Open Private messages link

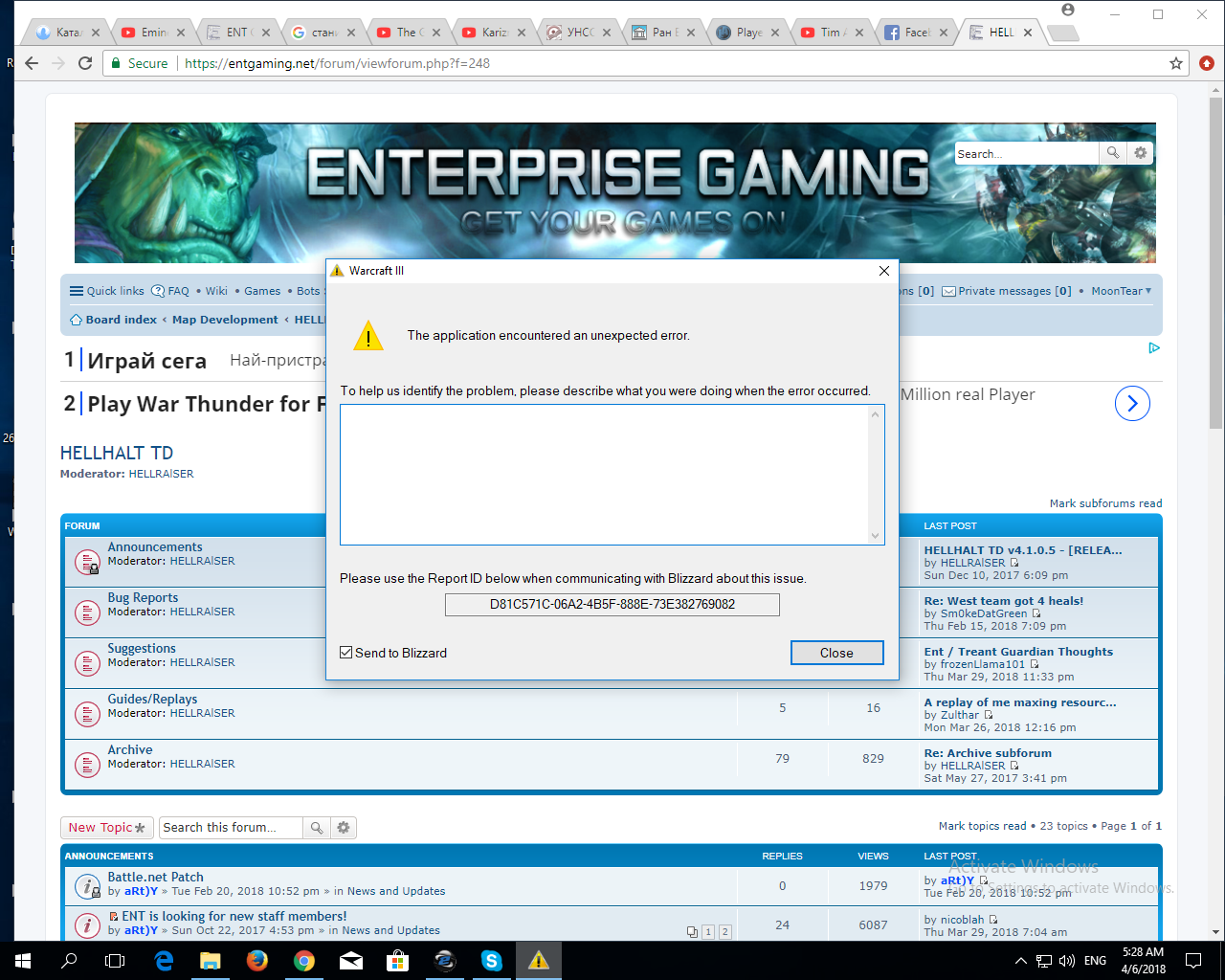pos(1007,291)
